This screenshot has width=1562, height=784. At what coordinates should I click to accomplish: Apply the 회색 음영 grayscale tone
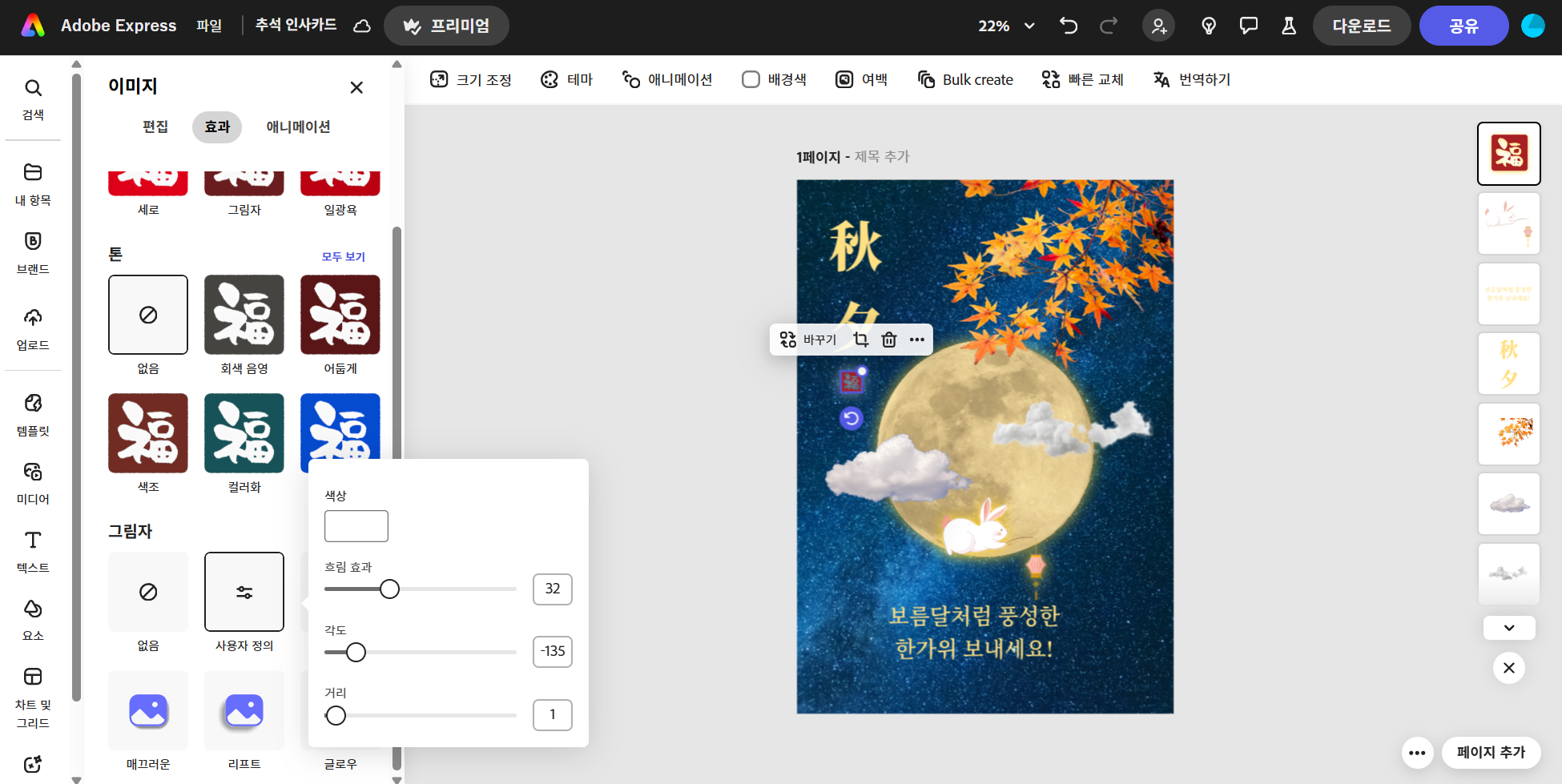(x=244, y=315)
